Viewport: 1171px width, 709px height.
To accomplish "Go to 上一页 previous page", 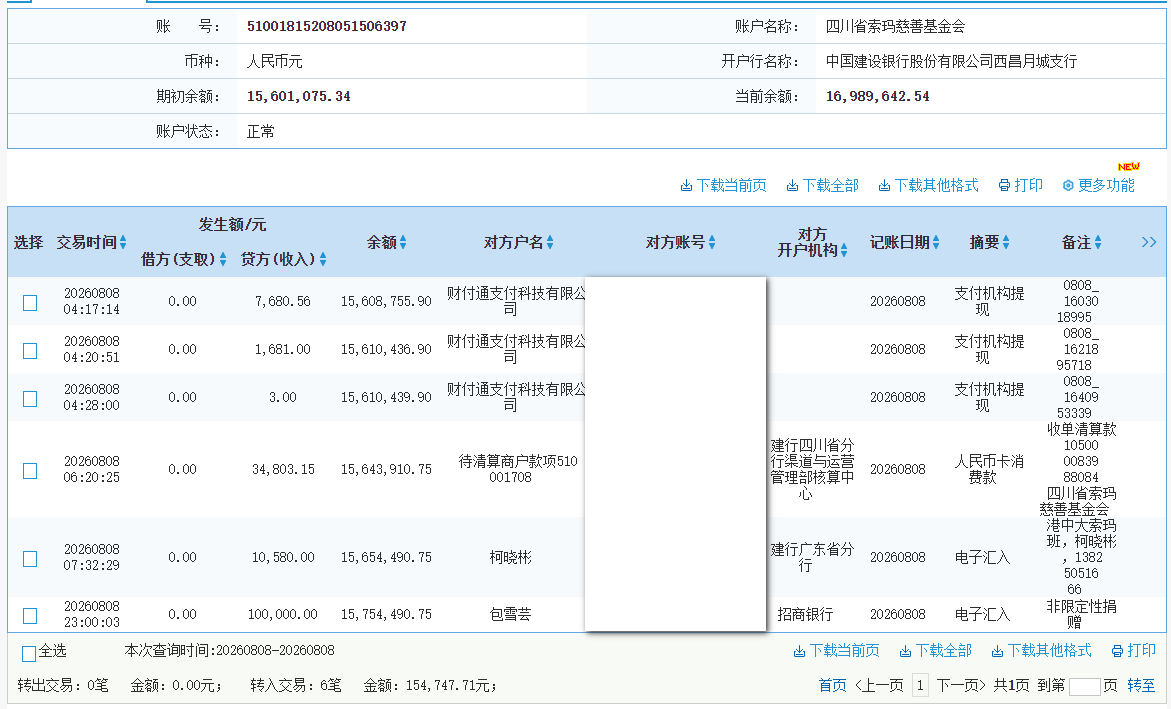I will [879, 685].
